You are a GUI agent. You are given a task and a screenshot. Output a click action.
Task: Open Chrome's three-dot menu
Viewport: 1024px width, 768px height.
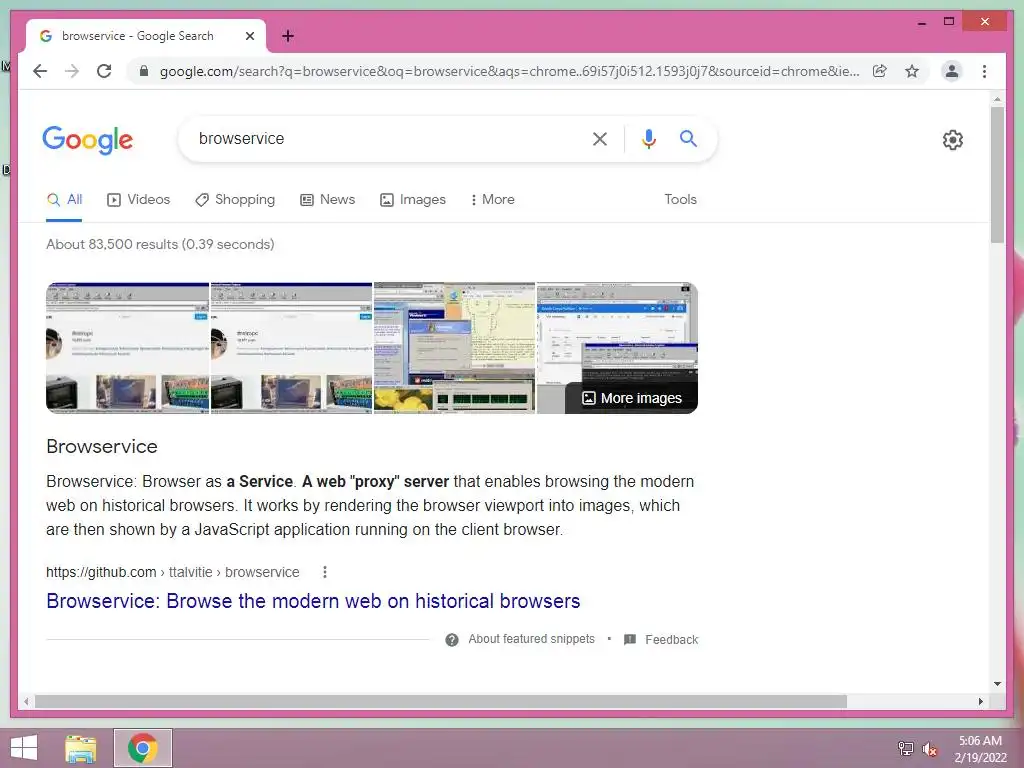984,71
